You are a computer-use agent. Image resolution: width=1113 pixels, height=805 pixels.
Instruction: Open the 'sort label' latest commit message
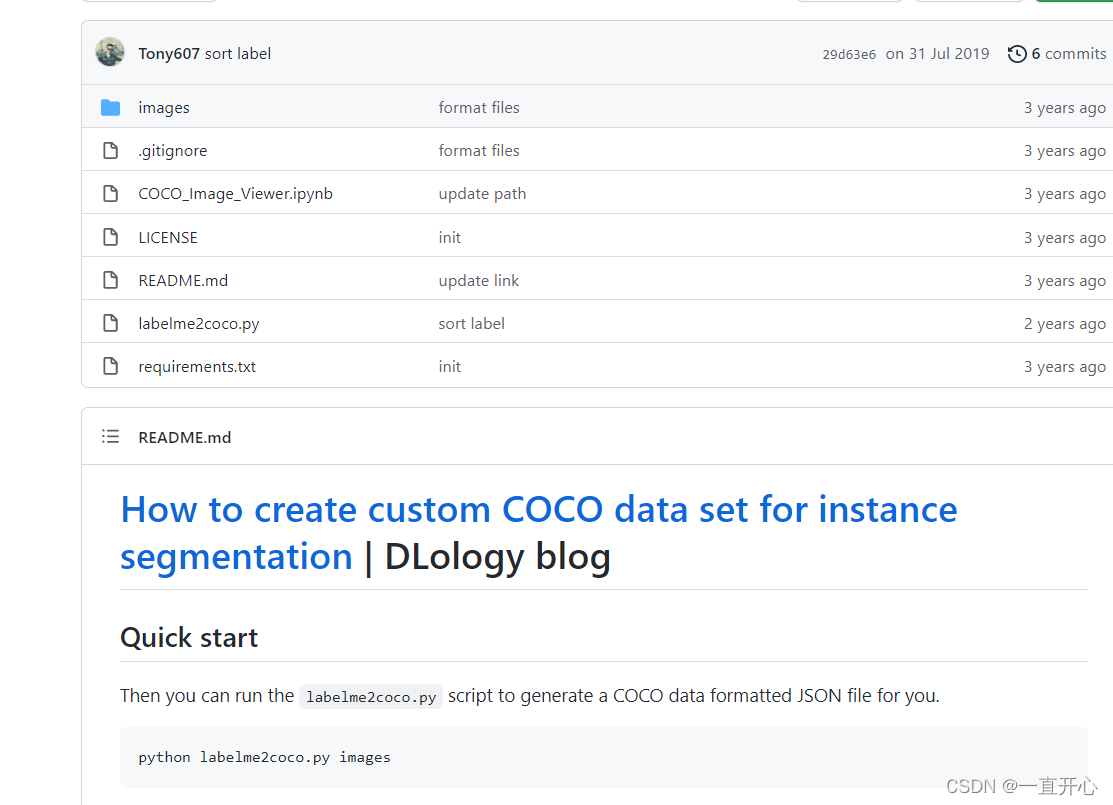click(238, 54)
